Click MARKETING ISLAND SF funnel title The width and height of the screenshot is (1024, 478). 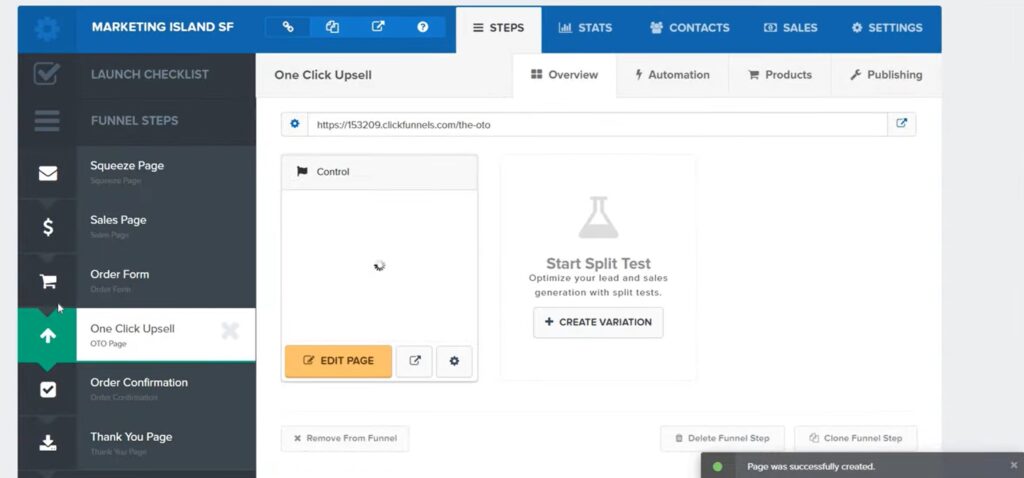tap(163, 27)
